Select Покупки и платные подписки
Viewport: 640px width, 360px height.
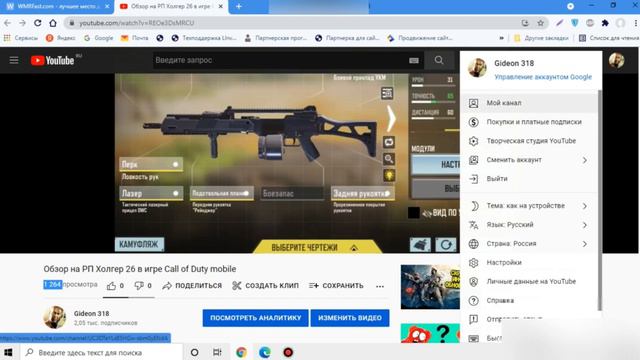tap(529, 122)
